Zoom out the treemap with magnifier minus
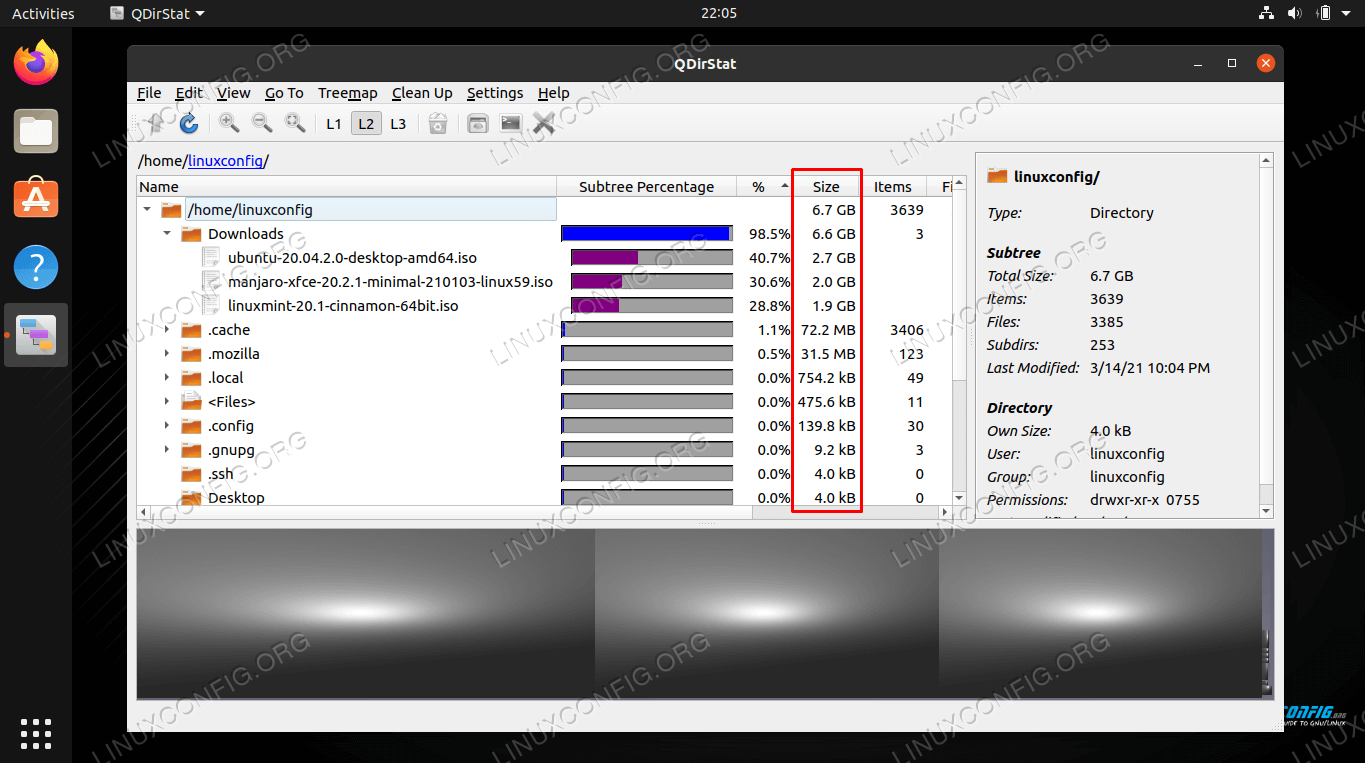Screen dimensions: 1365x763 pos(262,123)
